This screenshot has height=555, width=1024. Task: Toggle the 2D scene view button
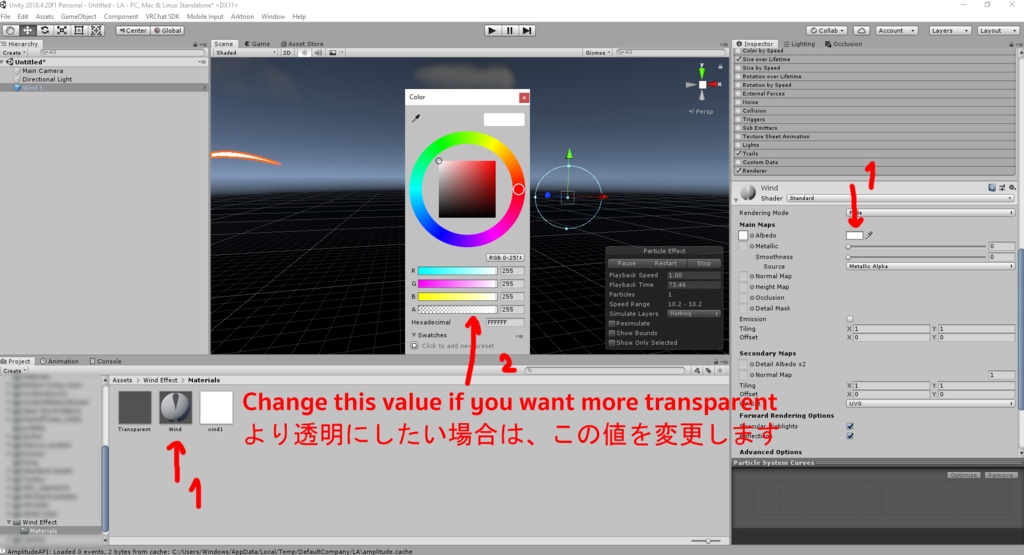pyautogui.click(x=287, y=52)
